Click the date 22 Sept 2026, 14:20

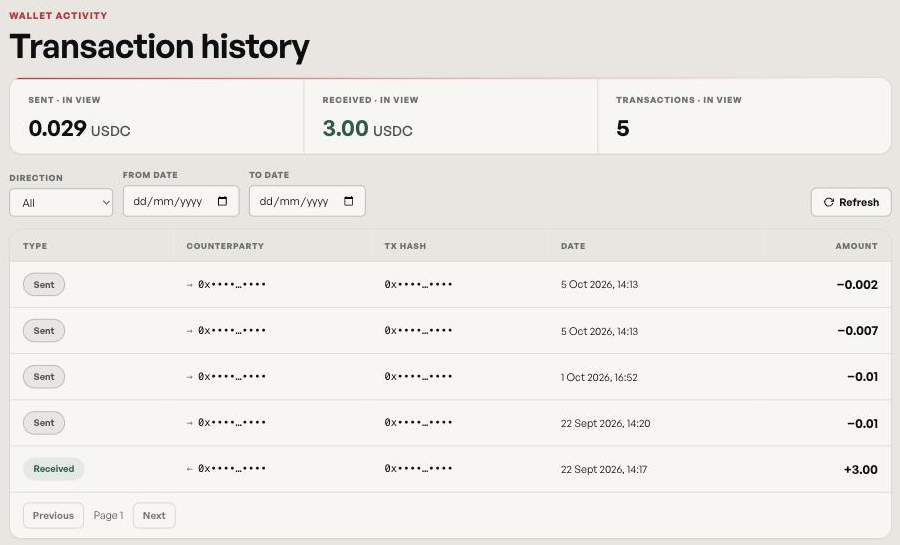(x=606, y=423)
